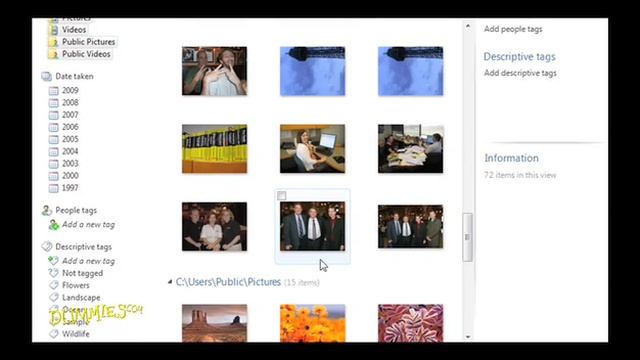This screenshot has height=360, width=640.
Task: Click Add descriptive tags in info pane
Action: [x=520, y=73]
